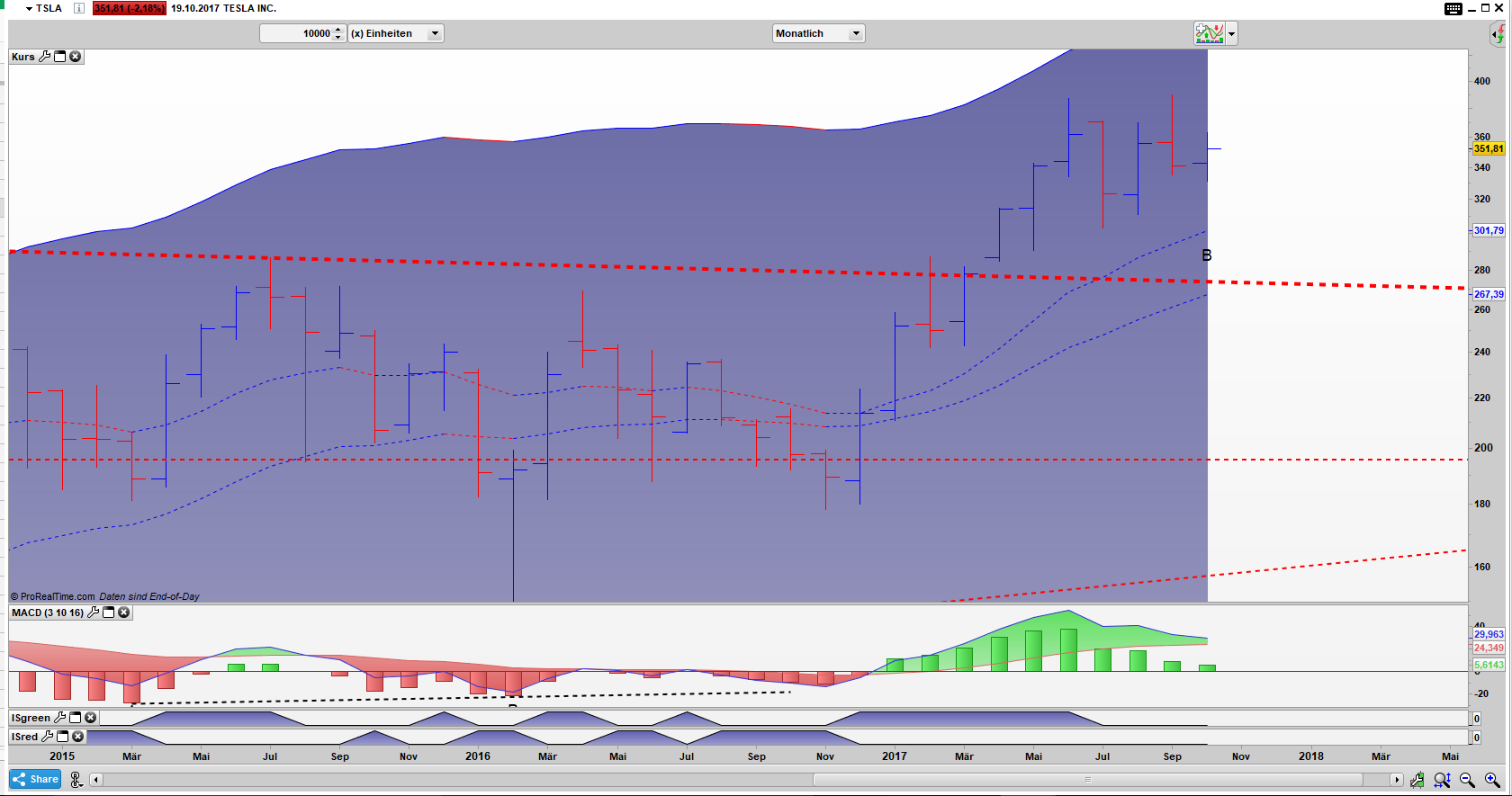The width and height of the screenshot is (1512, 796).
Task: Open the indicator button dropdown arrow
Action: click(x=1231, y=34)
